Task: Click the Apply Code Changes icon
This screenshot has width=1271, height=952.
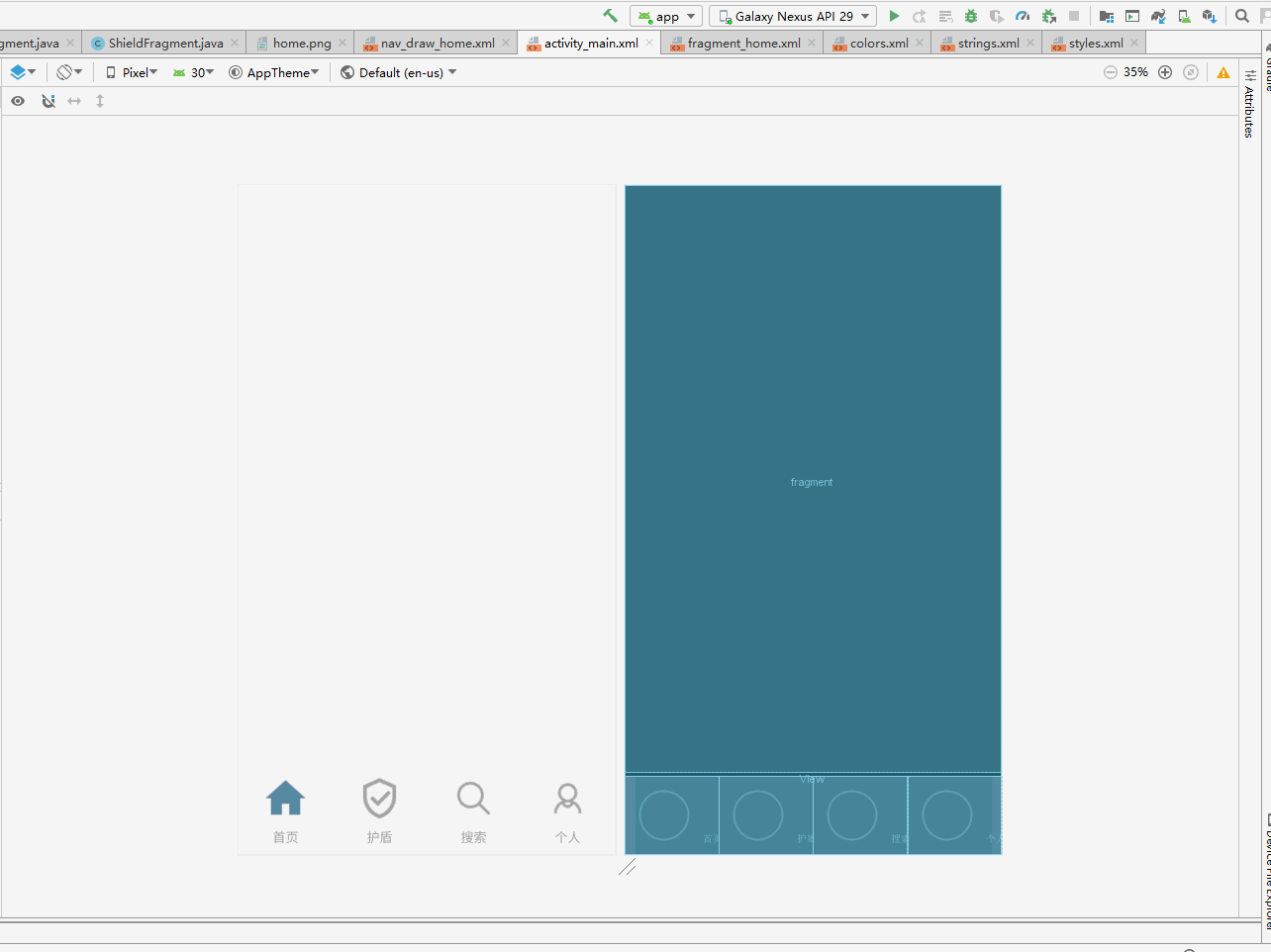Action: [945, 16]
